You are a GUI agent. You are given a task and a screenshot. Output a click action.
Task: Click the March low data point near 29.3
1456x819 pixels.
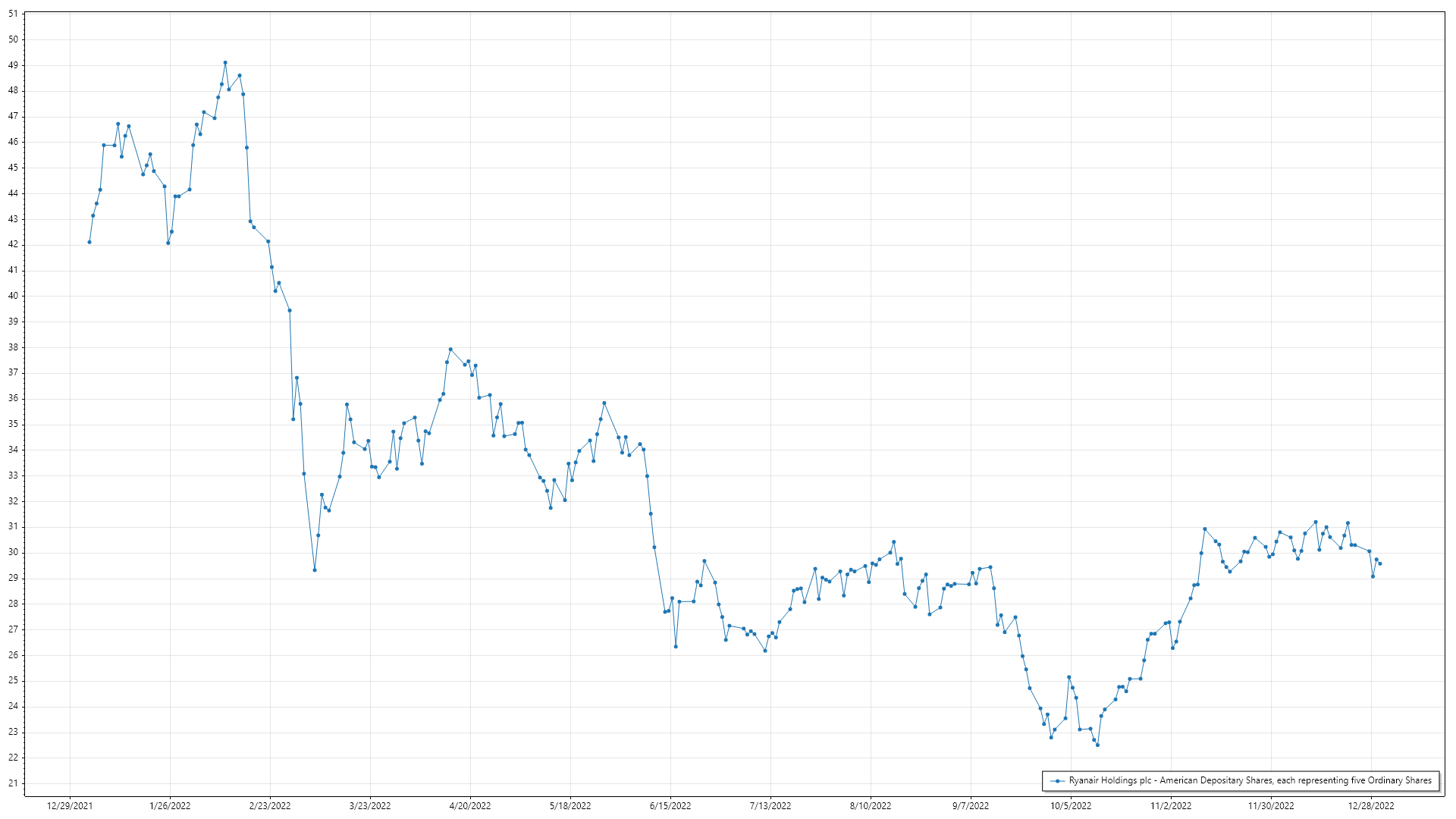(x=315, y=570)
